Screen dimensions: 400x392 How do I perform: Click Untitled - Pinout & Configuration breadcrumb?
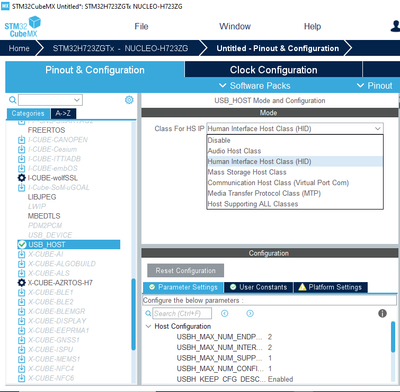(278, 48)
